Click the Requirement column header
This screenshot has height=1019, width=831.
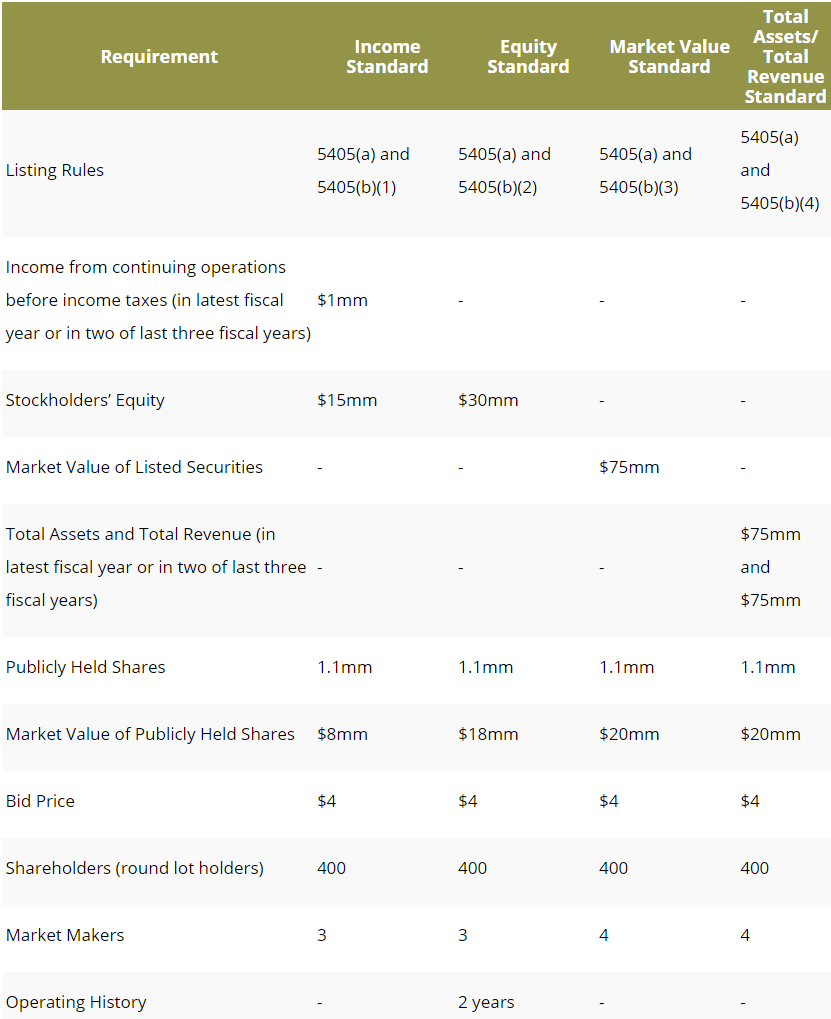tap(159, 57)
